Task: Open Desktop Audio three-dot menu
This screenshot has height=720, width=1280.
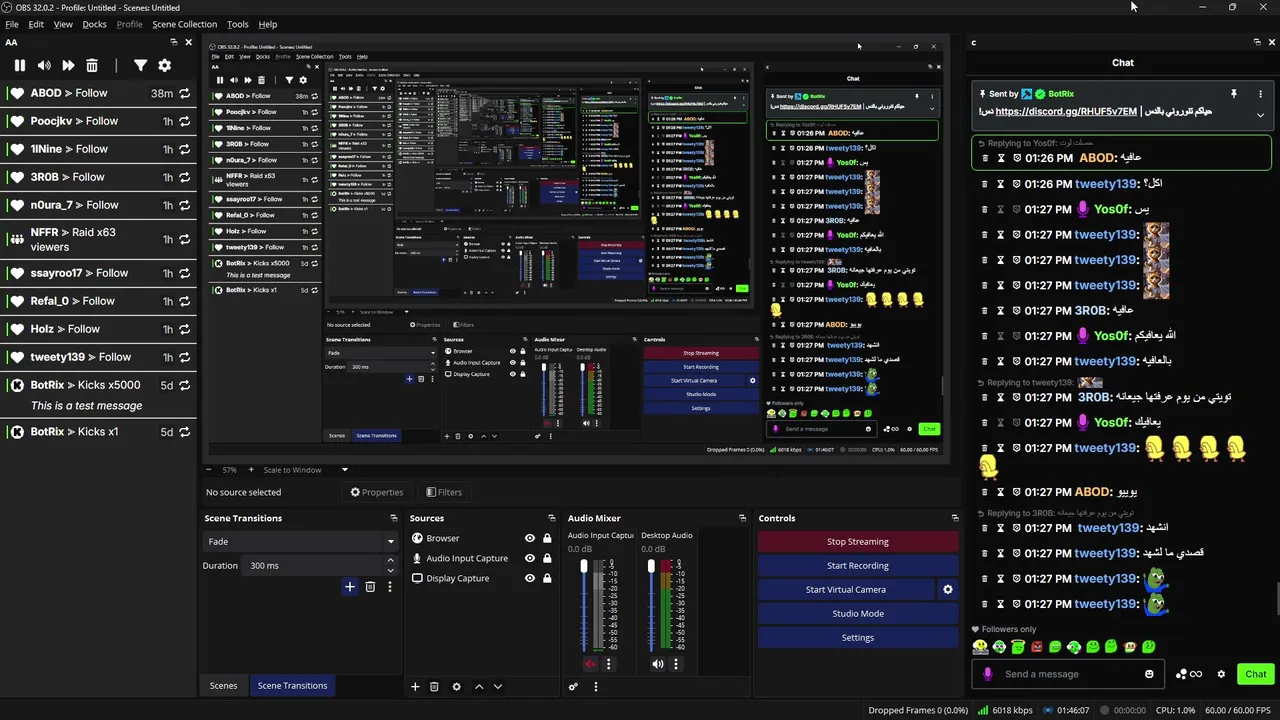Action: (x=676, y=664)
